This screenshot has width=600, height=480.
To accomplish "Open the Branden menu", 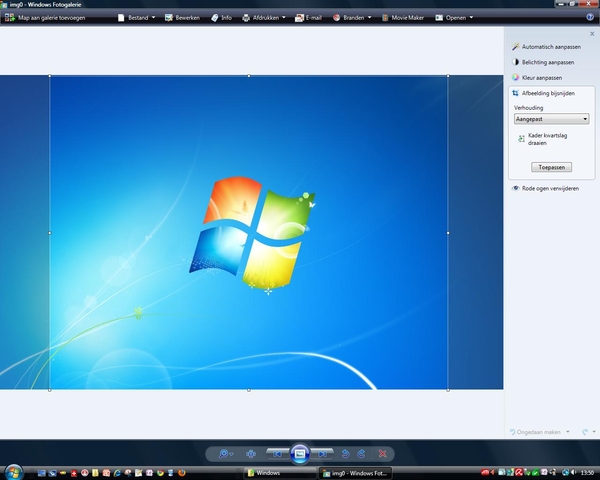I will (352, 18).
